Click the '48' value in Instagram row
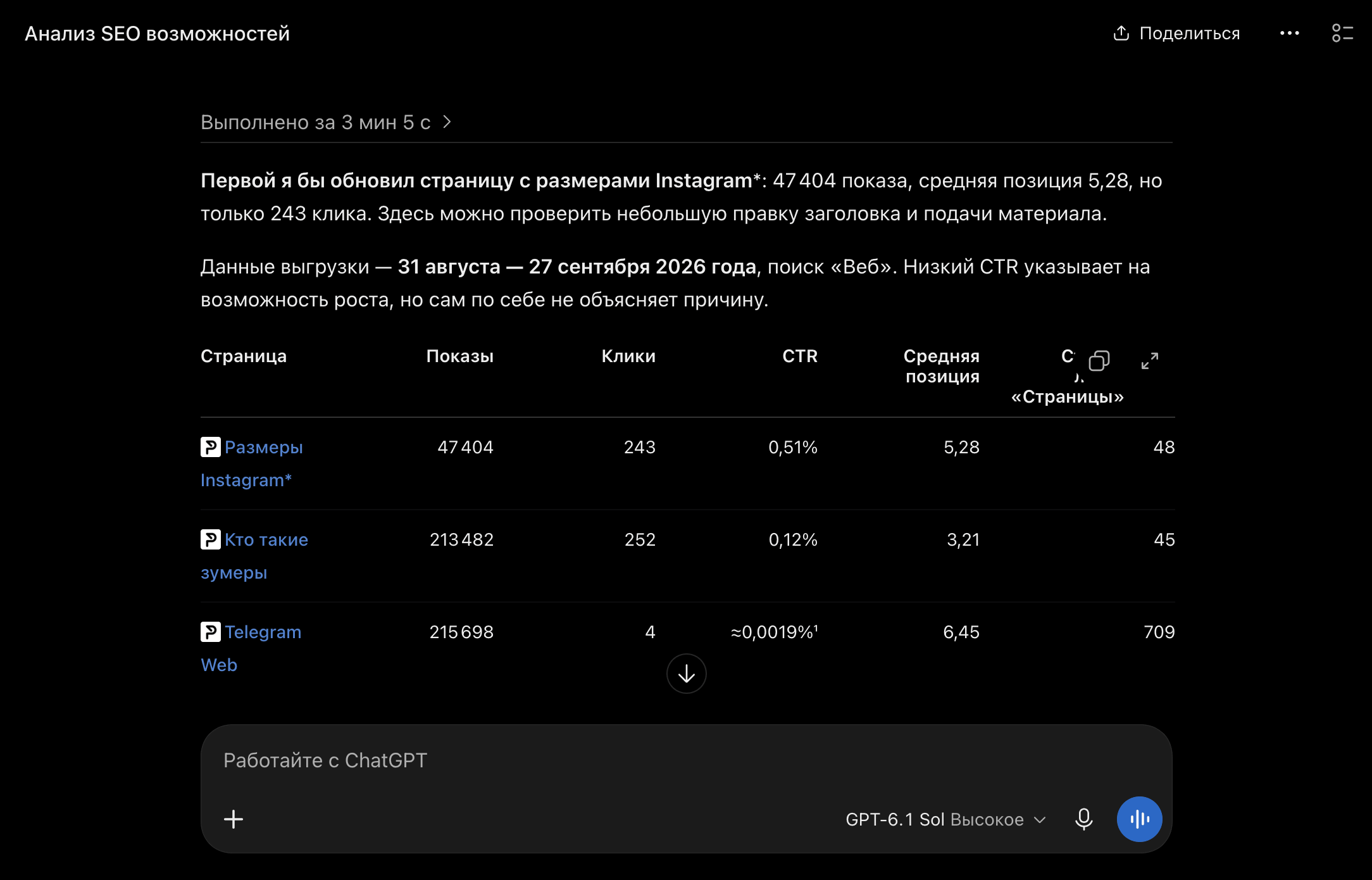 pos(1164,447)
